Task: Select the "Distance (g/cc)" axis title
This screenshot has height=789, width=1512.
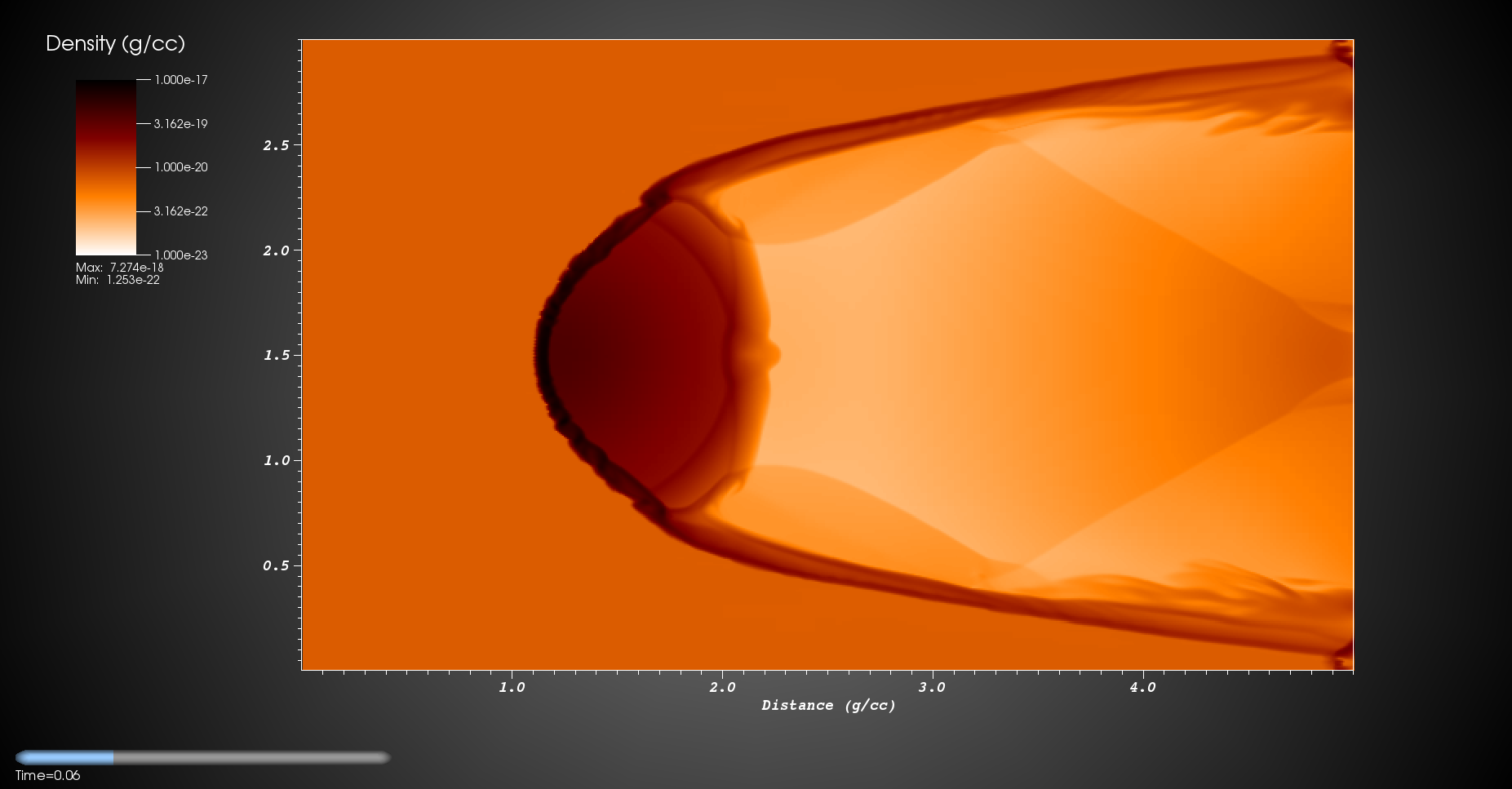Action: tap(828, 705)
